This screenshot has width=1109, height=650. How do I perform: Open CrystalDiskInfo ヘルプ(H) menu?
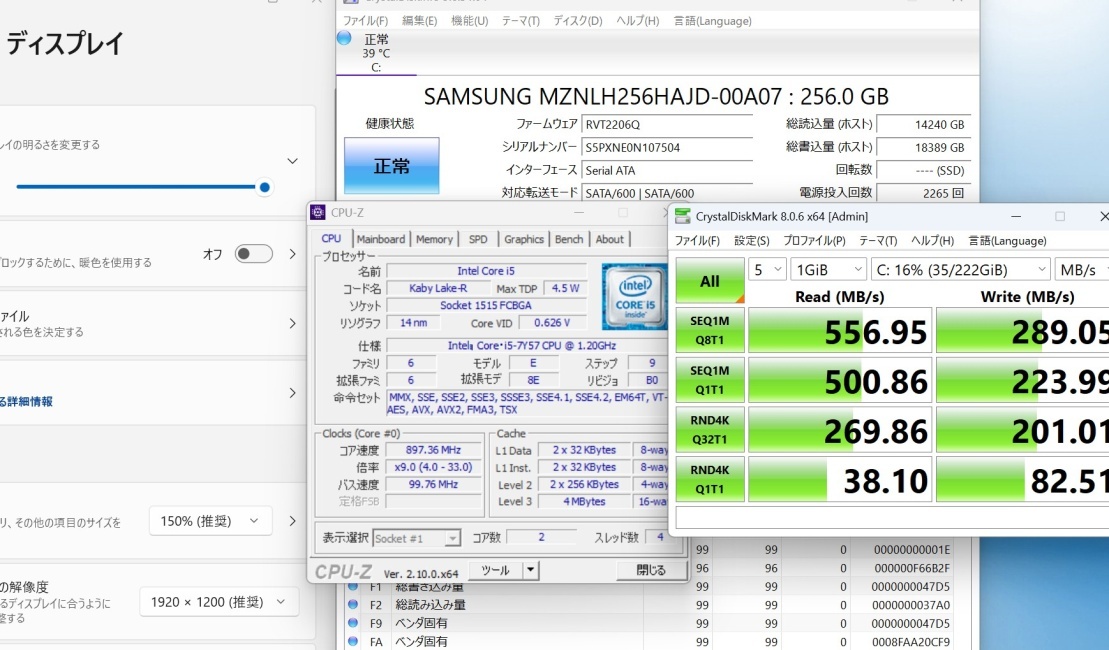pyautogui.click(x=637, y=21)
